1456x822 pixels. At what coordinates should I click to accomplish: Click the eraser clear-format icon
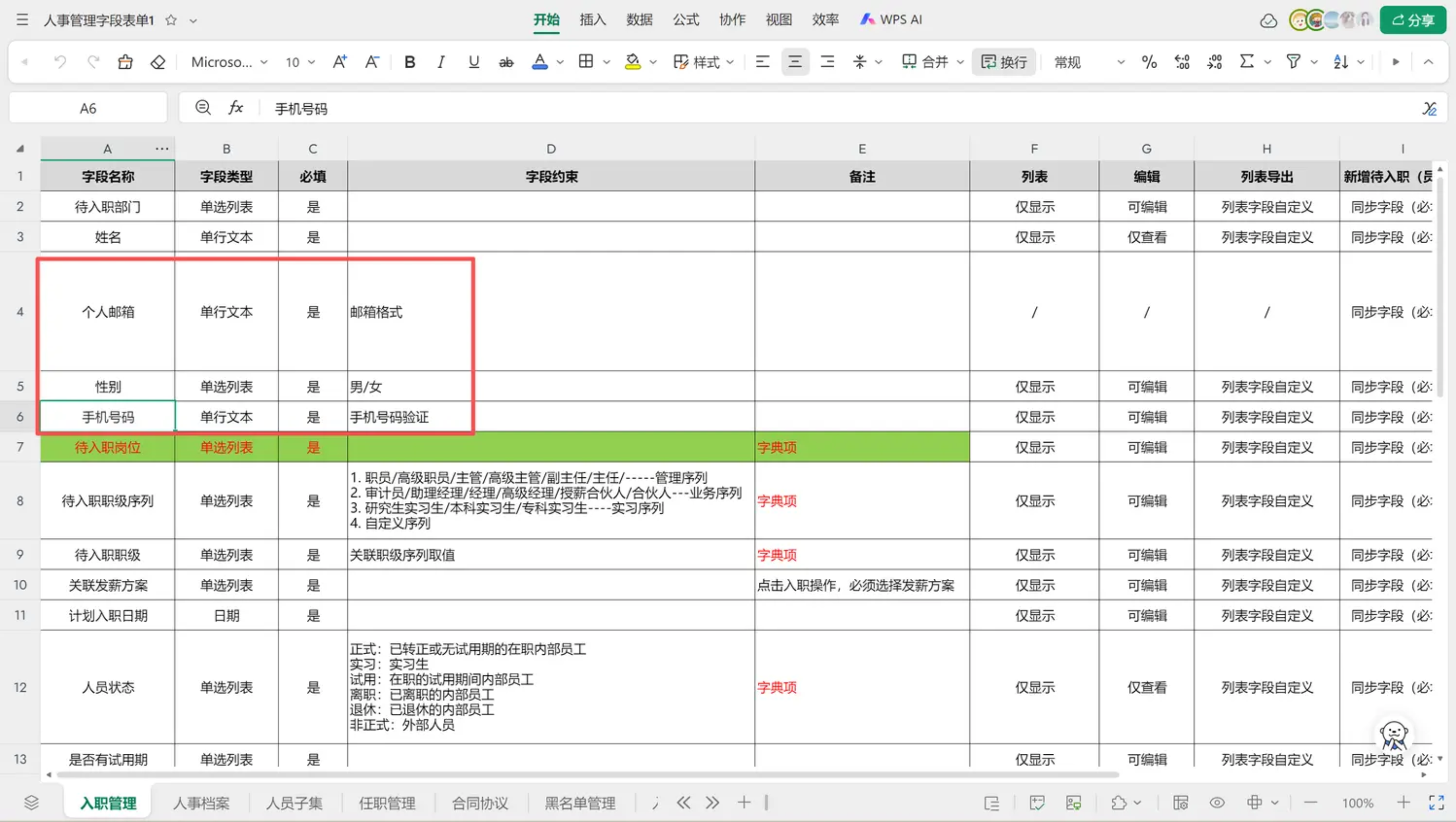(x=158, y=62)
